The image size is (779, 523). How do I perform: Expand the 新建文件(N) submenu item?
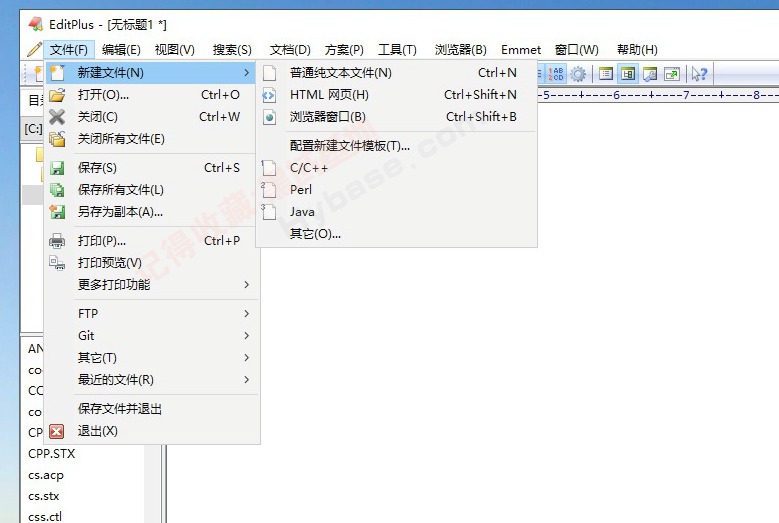pos(151,73)
